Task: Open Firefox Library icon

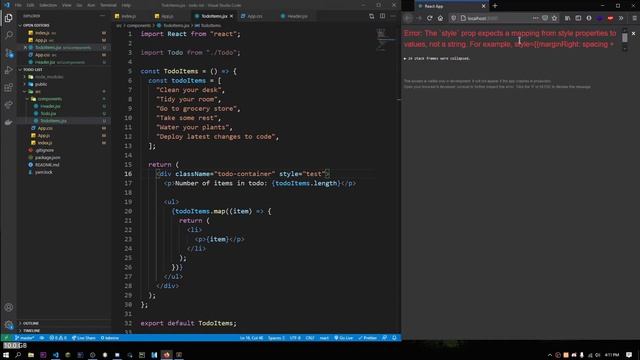Action: [567, 18]
